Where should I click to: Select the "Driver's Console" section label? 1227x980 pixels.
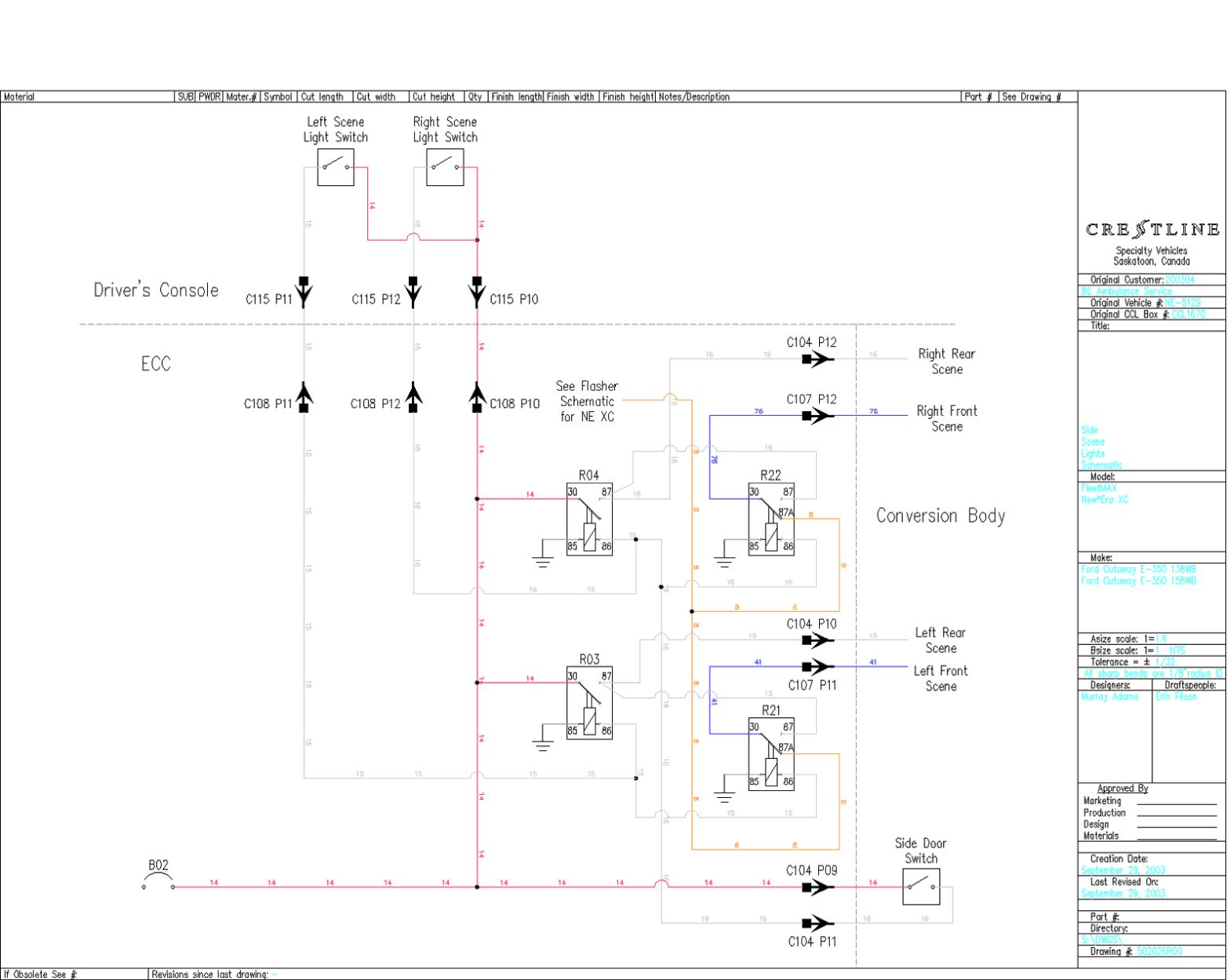[156, 290]
